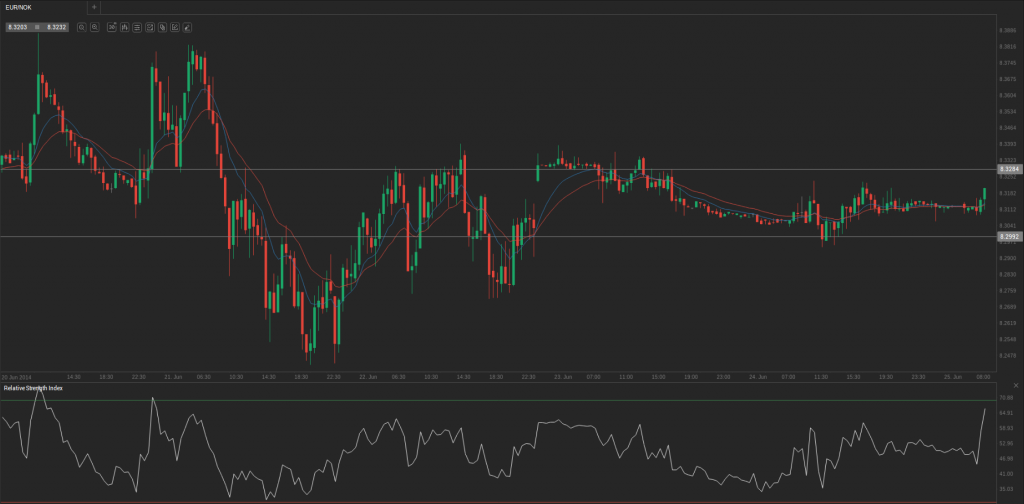The width and height of the screenshot is (1024, 504).
Task: Add a new chart tab with plus
Action: point(94,7)
